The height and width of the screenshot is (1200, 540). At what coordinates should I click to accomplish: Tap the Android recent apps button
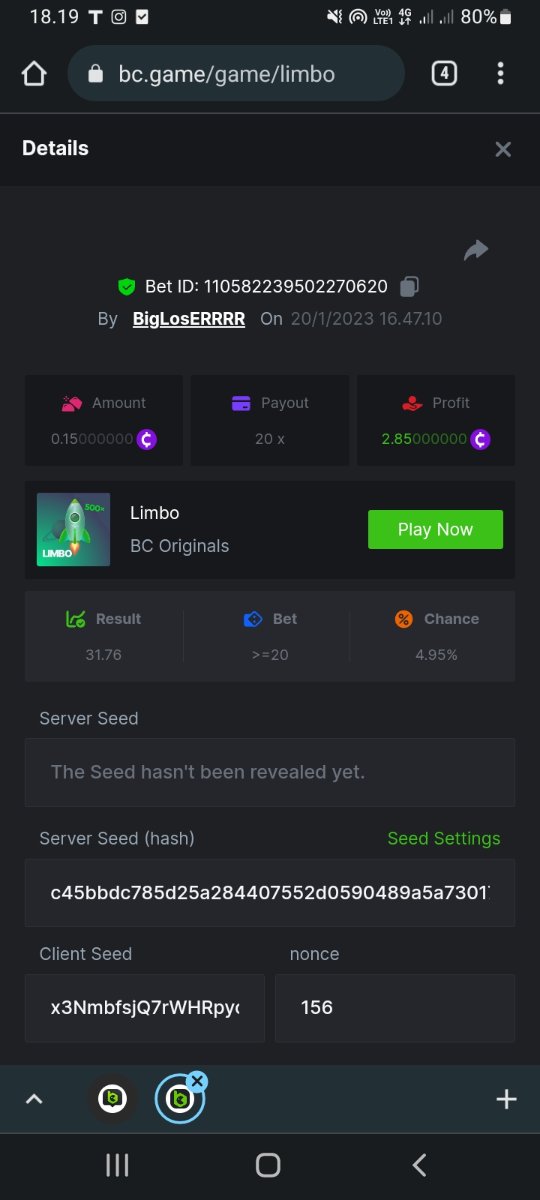tap(118, 1165)
